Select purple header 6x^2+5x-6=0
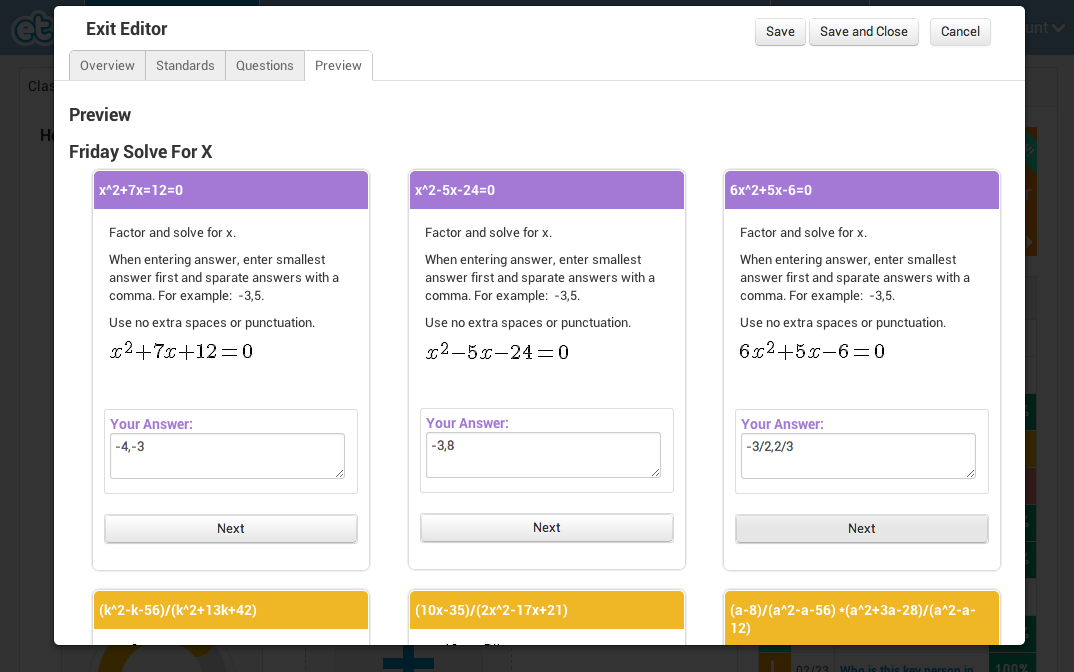1074x672 pixels. [x=862, y=190]
